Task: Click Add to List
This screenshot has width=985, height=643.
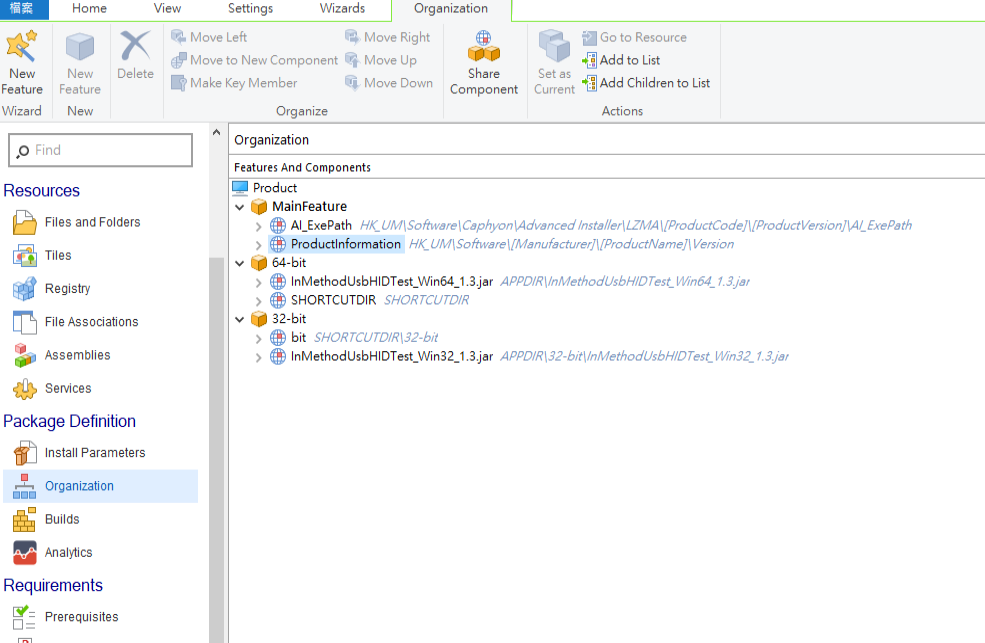Action: coord(621,60)
